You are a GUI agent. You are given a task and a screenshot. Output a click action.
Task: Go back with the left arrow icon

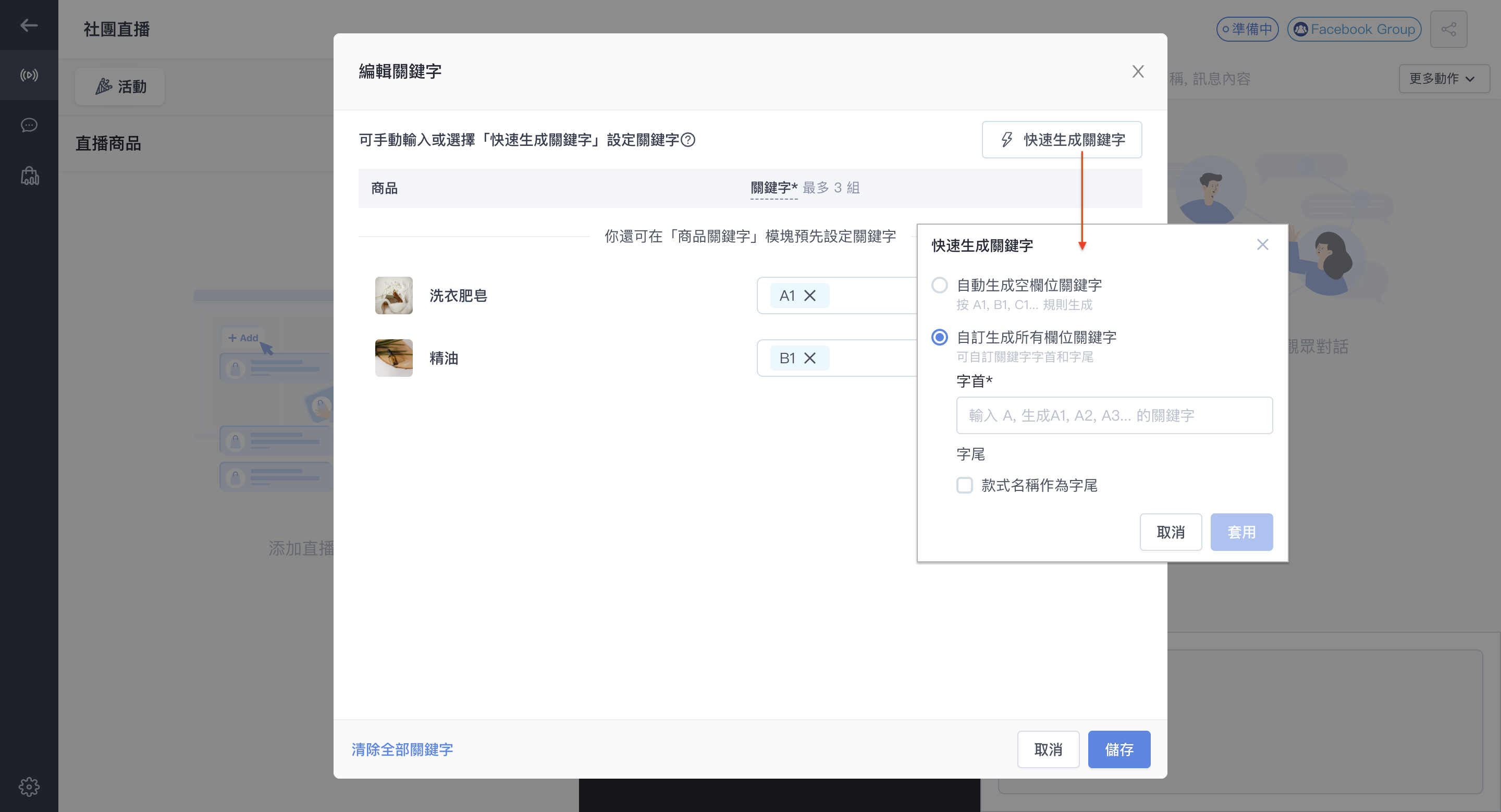coord(29,25)
